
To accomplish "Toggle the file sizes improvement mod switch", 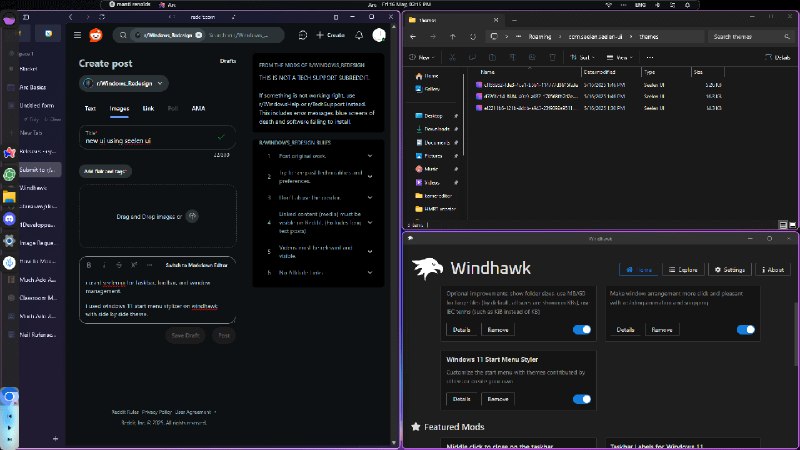I will click(x=582, y=330).
